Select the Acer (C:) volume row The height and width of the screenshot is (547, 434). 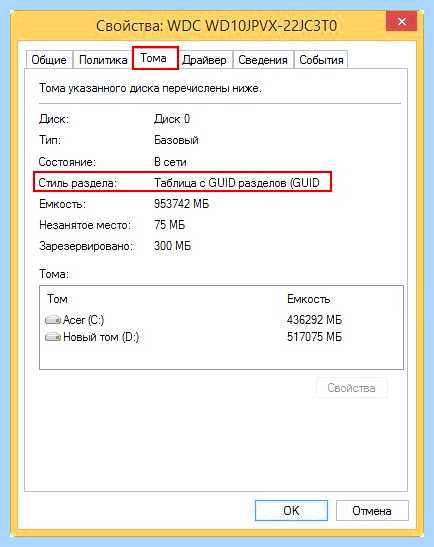221,320
